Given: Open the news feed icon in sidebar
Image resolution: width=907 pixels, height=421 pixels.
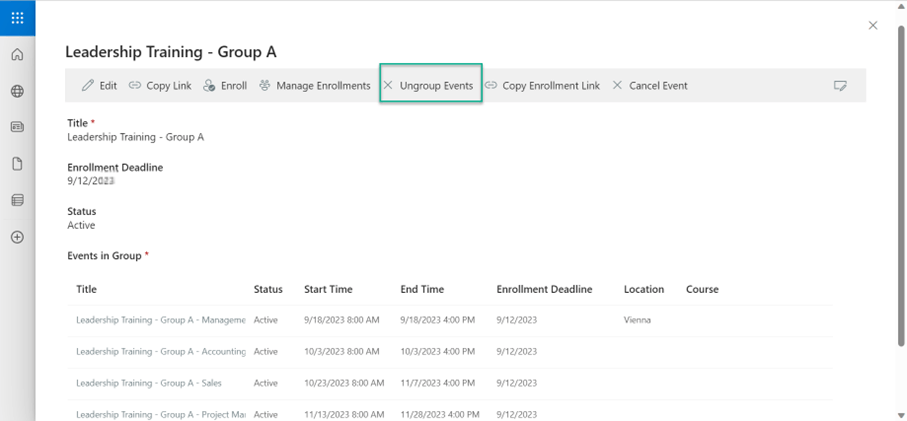Looking at the screenshot, I should pyautogui.click(x=17, y=128).
